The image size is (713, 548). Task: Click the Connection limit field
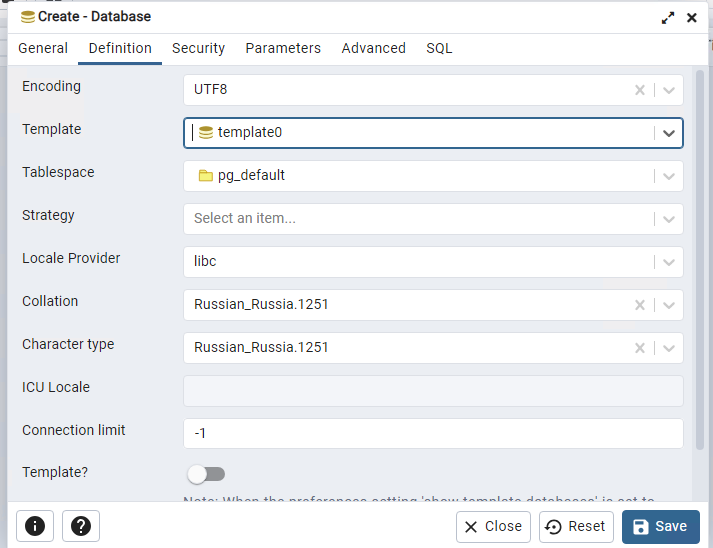[433, 433]
